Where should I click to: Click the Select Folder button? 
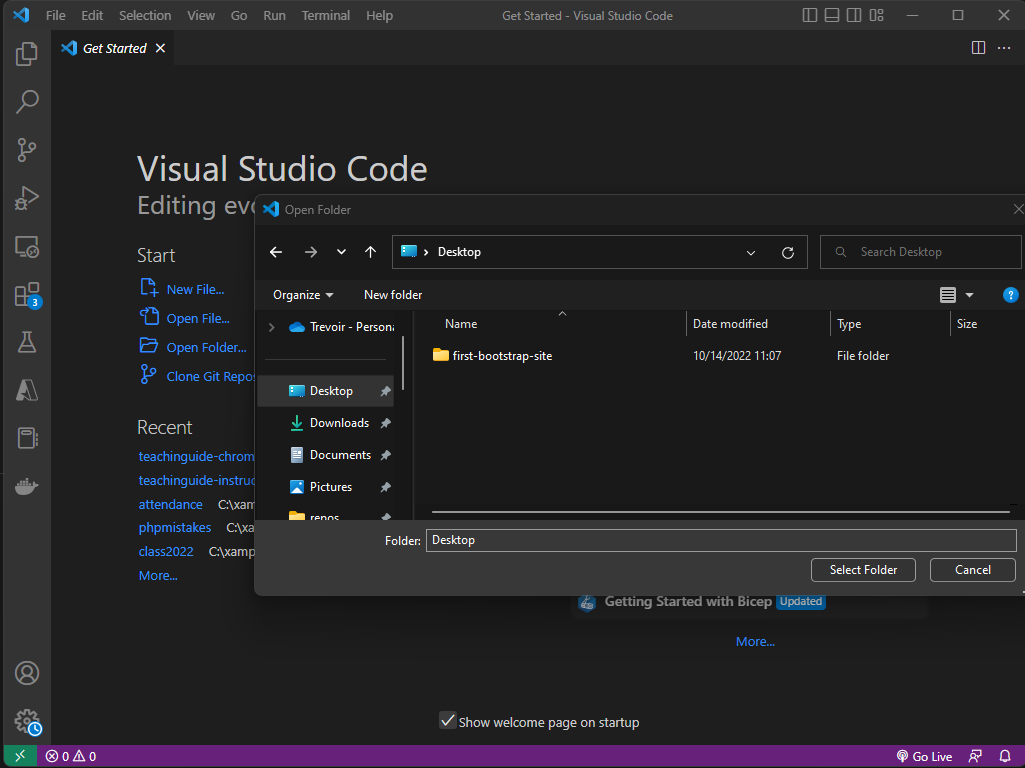863,570
